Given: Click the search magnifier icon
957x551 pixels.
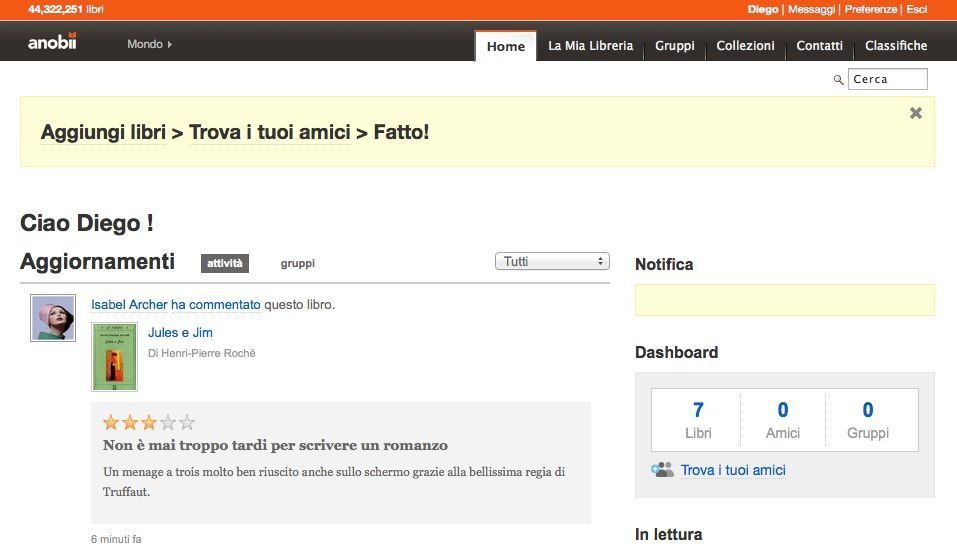Looking at the screenshot, I should pyautogui.click(x=839, y=80).
